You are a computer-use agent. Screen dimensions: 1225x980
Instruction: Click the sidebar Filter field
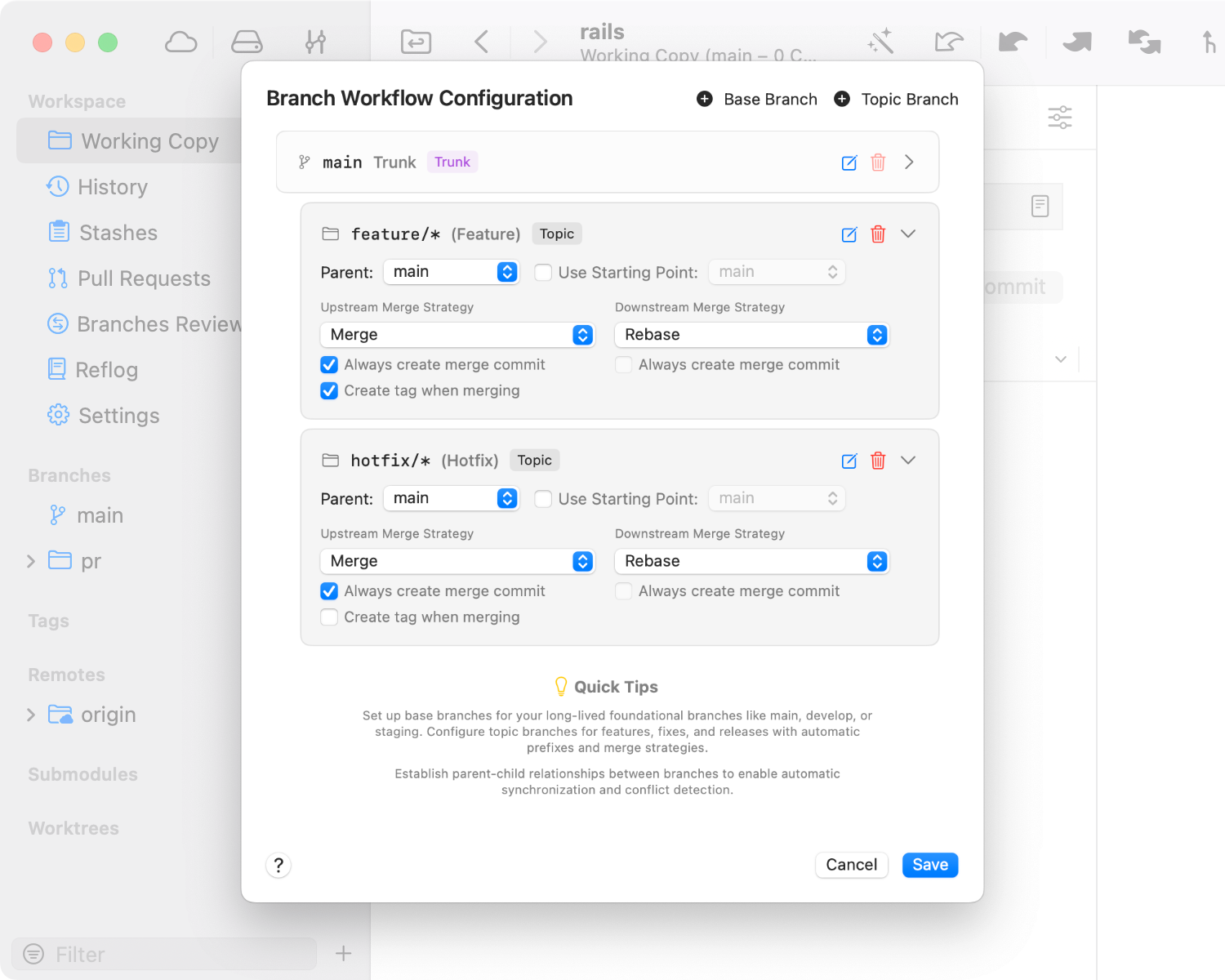[x=164, y=953]
